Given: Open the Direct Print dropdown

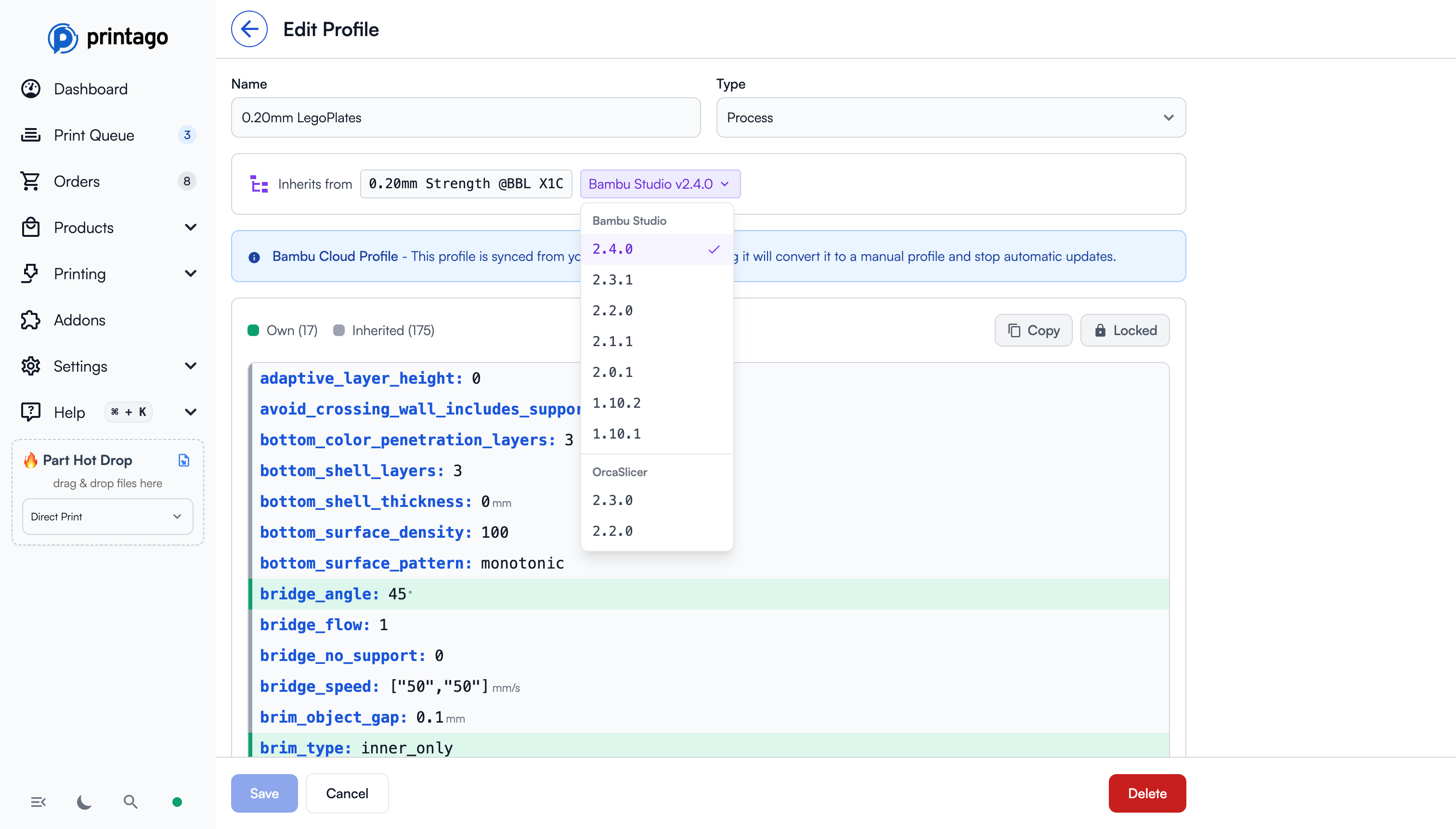Looking at the screenshot, I should coord(107,517).
